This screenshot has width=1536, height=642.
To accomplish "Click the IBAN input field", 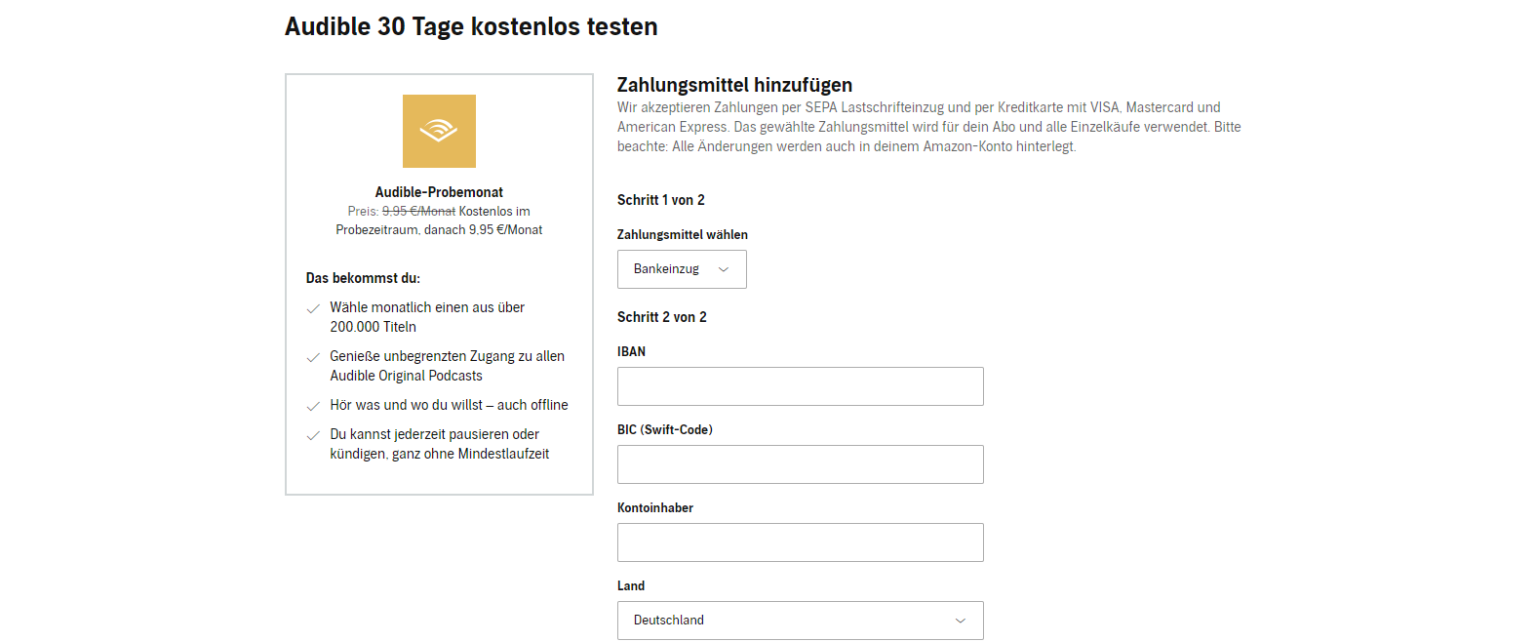I will (800, 386).
